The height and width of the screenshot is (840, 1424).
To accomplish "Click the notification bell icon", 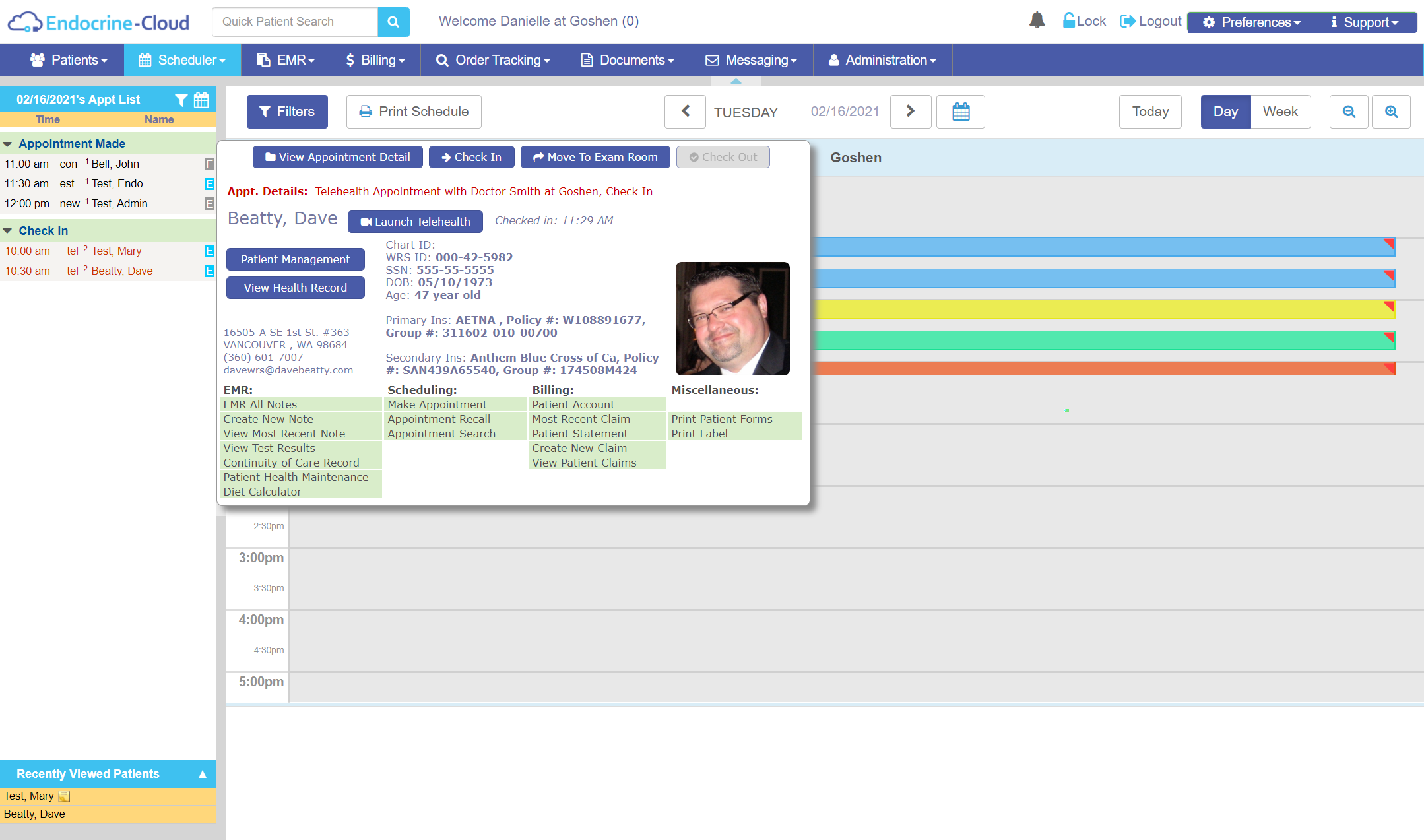I will coord(1037,20).
